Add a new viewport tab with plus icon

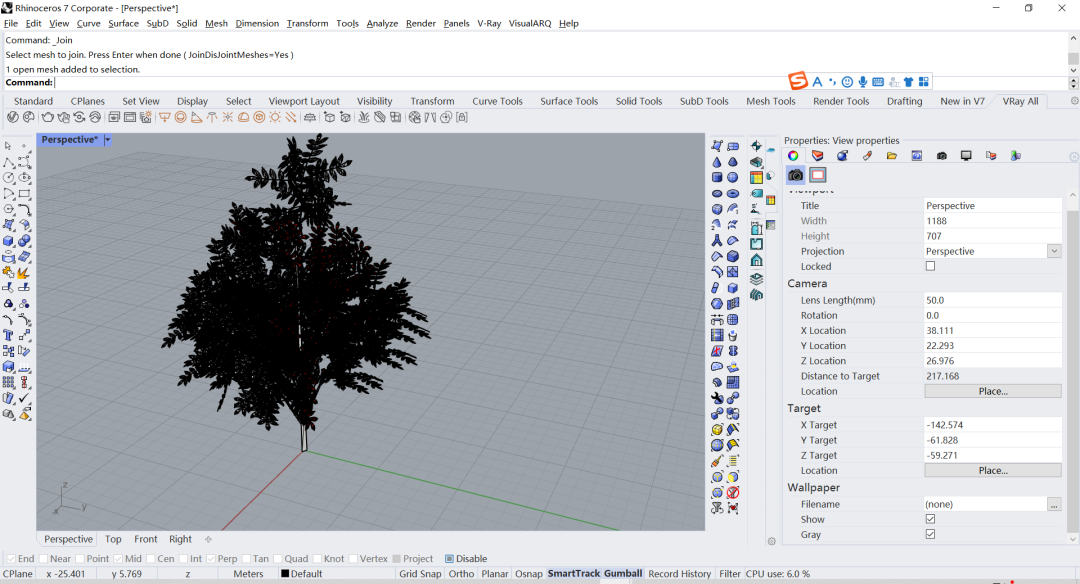coord(208,539)
